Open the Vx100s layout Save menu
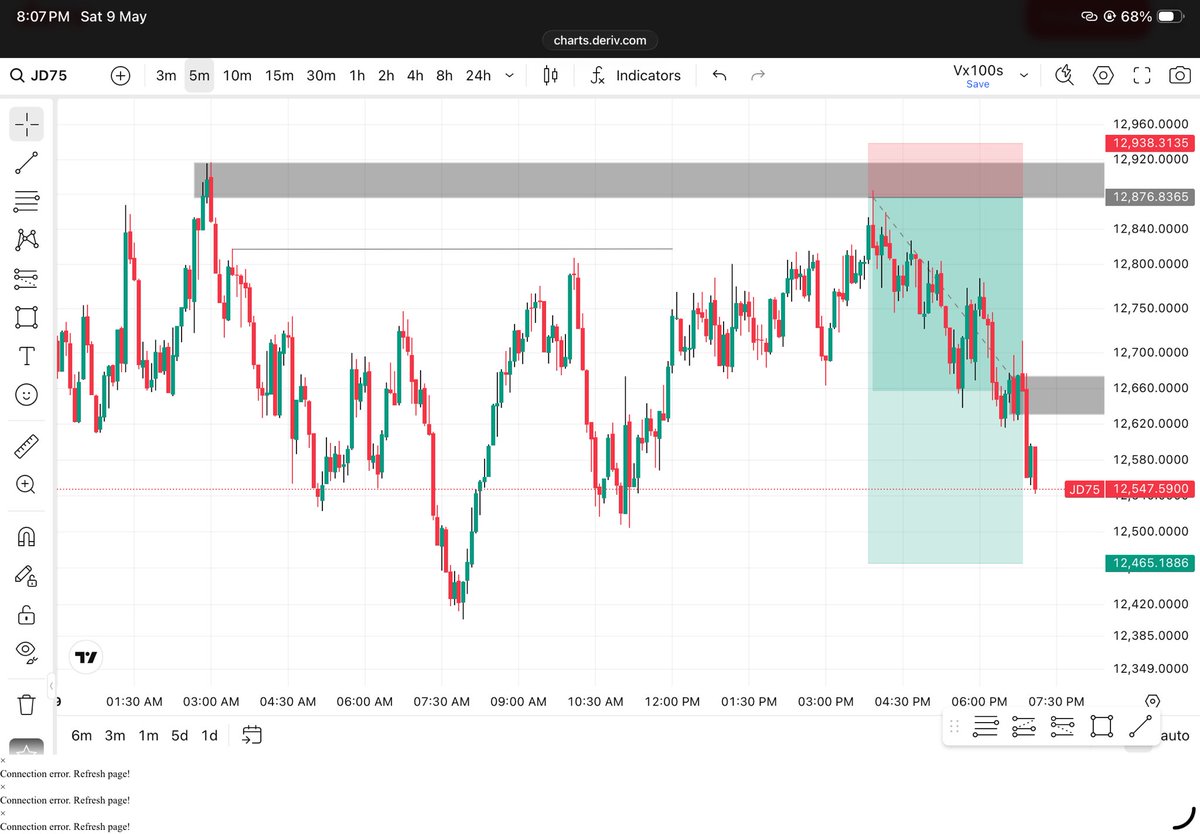Viewport: 1200px width, 834px height. (978, 76)
